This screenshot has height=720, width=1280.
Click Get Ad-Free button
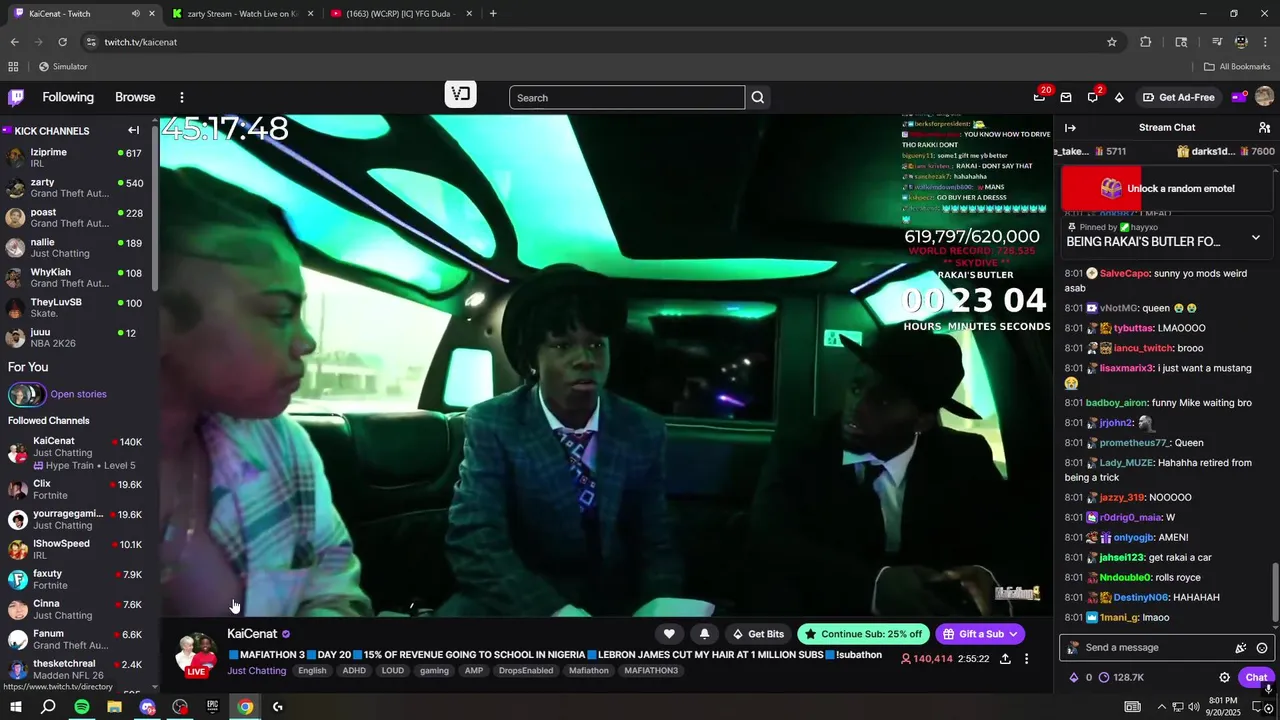(x=1179, y=97)
